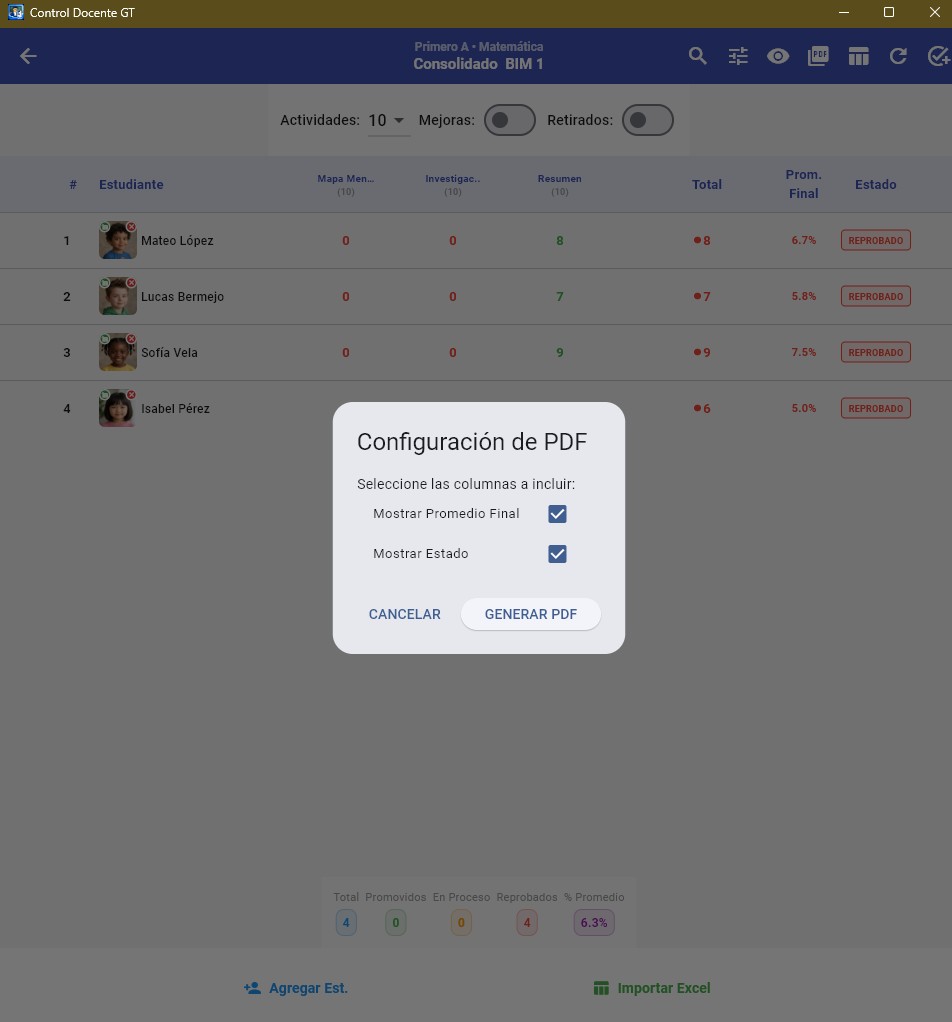Click Sofía Vela's REPROBADO status badge
The width and height of the screenshot is (952, 1022).
point(875,352)
